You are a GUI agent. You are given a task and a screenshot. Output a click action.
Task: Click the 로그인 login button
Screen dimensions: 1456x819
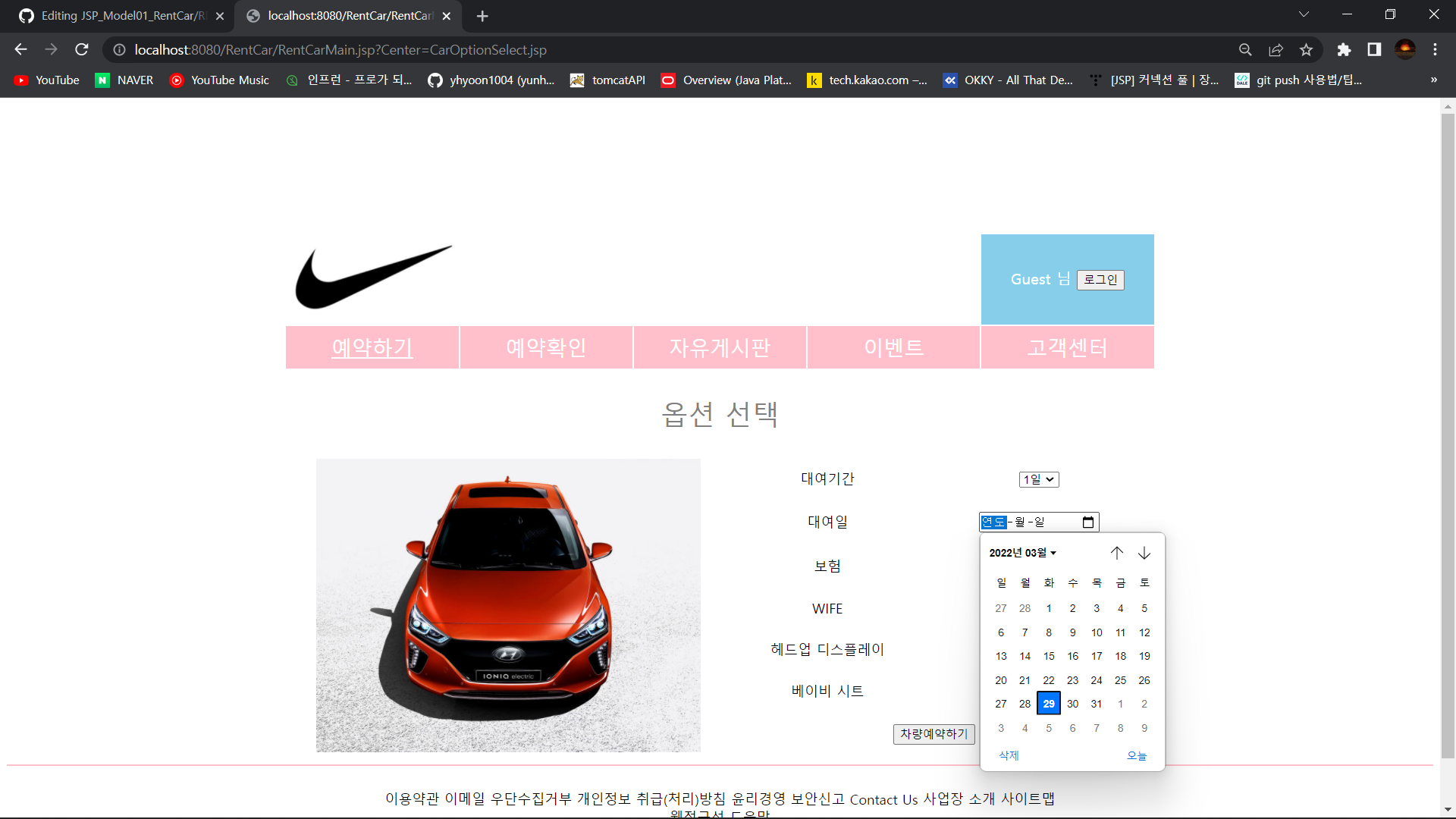(x=1100, y=280)
